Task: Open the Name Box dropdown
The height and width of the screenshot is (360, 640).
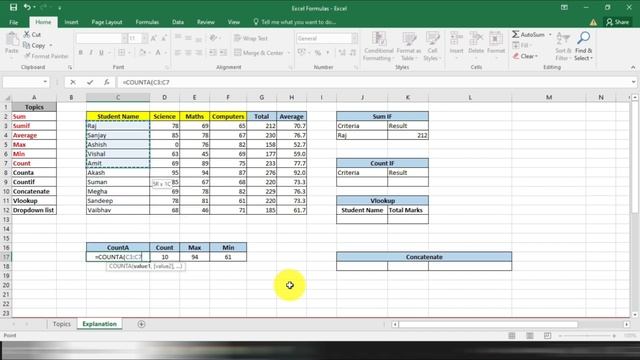Action: (x=45, y=82)
